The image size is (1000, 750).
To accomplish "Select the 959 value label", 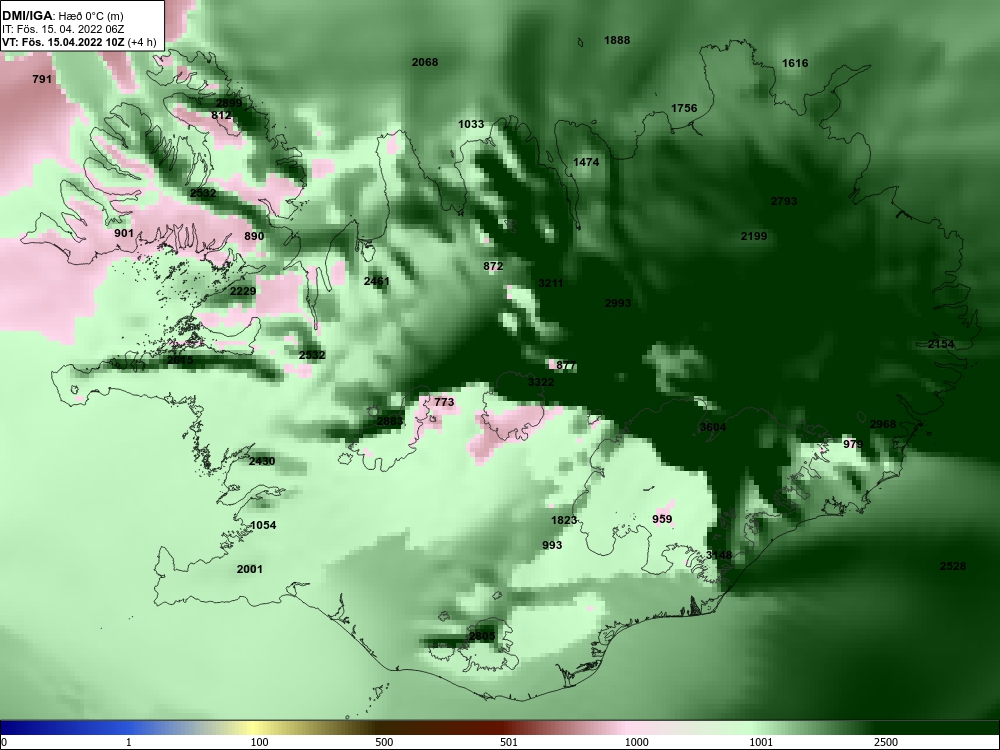I will click(662, 520).
